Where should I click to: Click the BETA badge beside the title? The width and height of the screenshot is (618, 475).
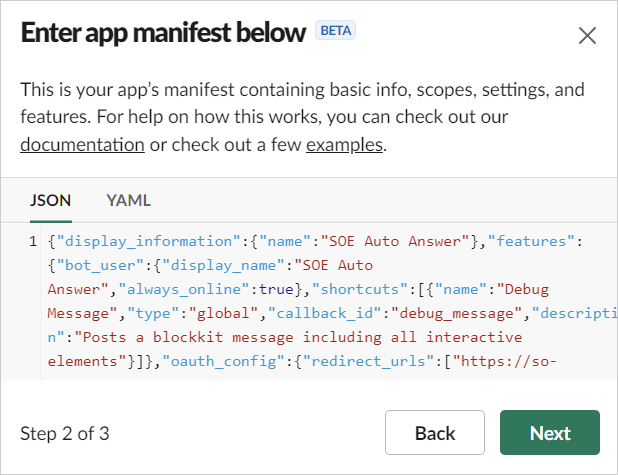point(336,31)
